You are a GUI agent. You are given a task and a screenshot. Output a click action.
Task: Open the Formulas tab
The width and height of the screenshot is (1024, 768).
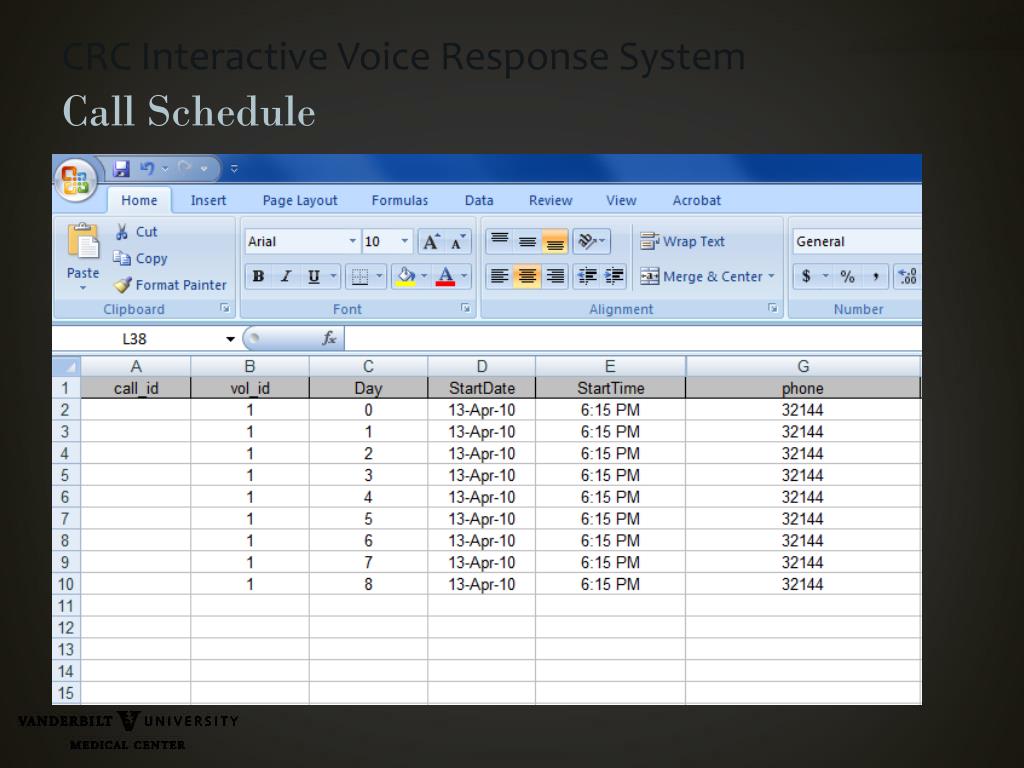pos(400,200)
